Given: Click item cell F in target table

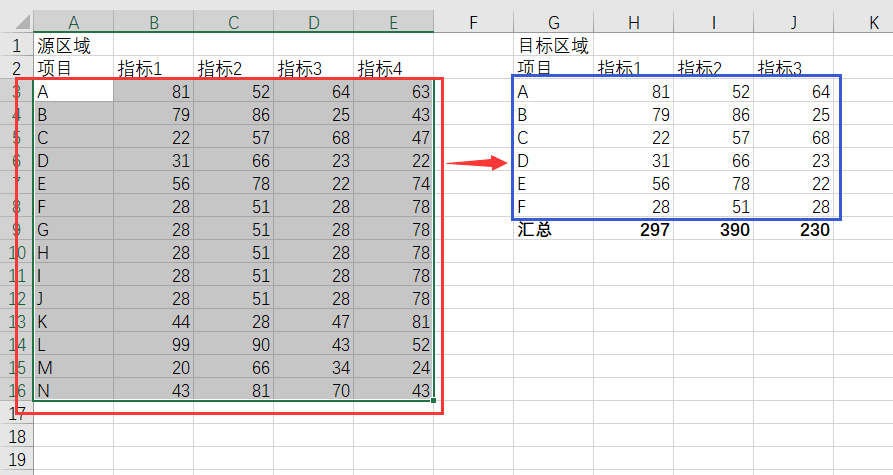Looking at the screenshot, I should [x=554, y=206].
